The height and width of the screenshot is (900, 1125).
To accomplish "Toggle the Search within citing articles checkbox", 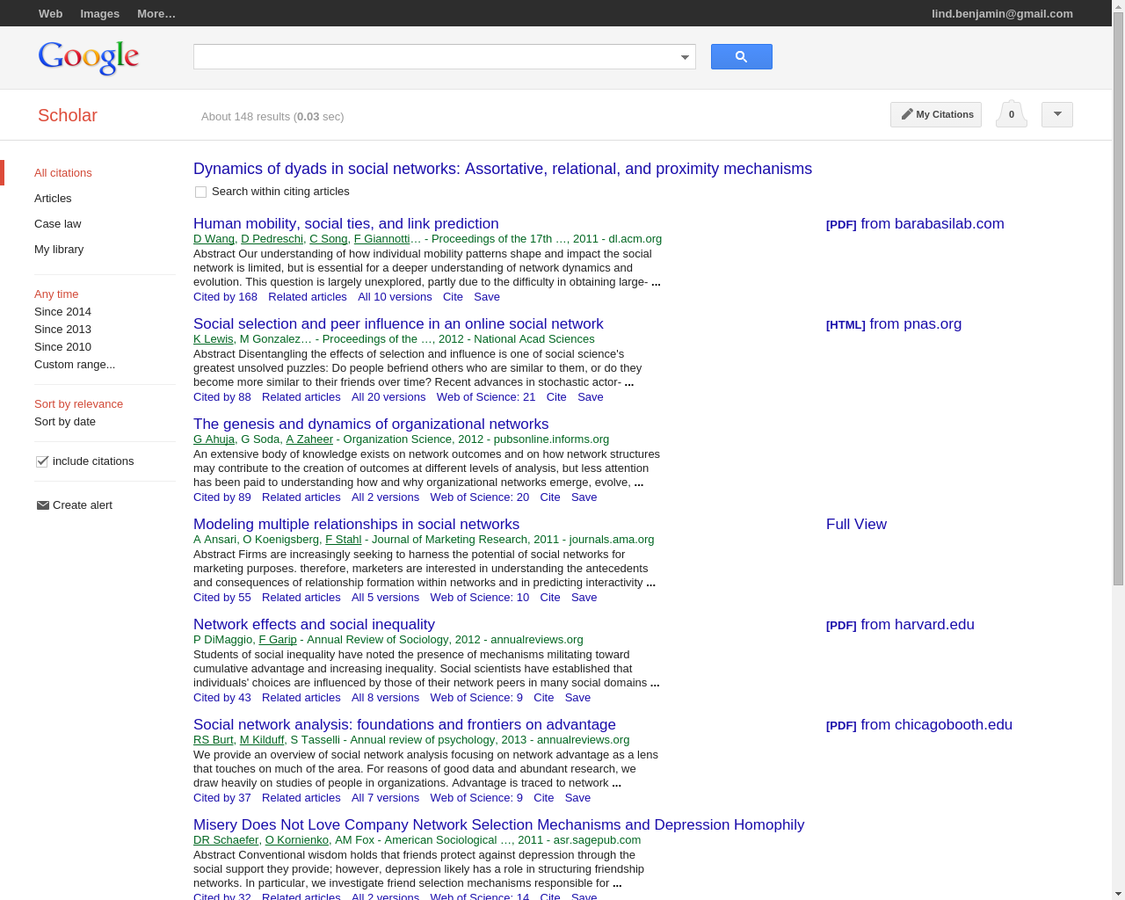I will (201, 192).
